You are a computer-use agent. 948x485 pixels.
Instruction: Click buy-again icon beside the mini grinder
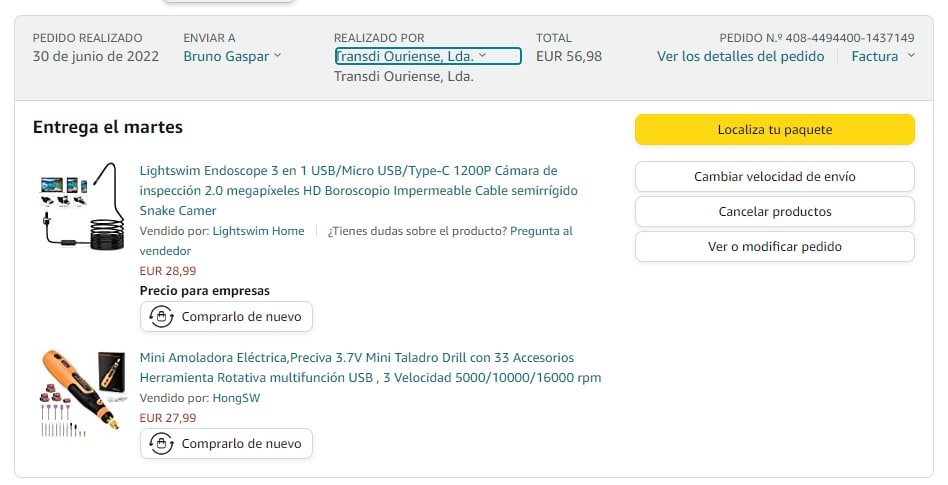coord(162,443)
